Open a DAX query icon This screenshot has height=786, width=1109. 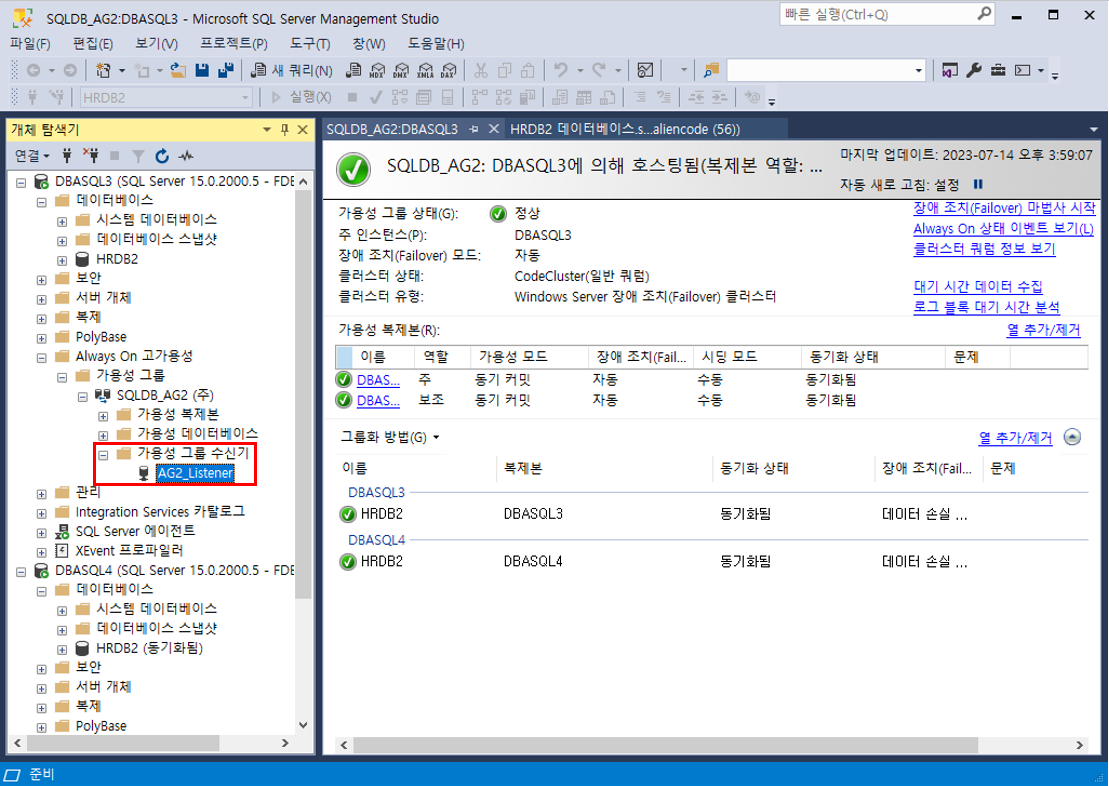(448, 70)
